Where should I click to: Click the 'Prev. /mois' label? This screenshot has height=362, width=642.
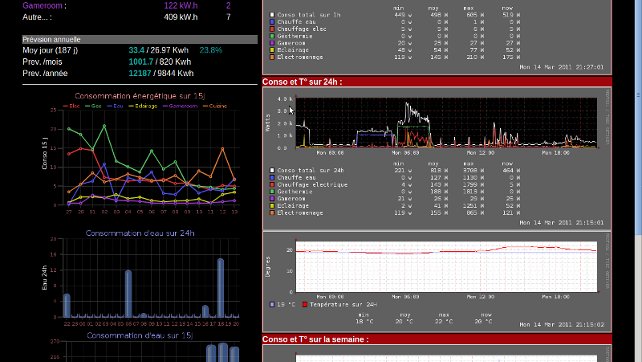pos(42,62)
